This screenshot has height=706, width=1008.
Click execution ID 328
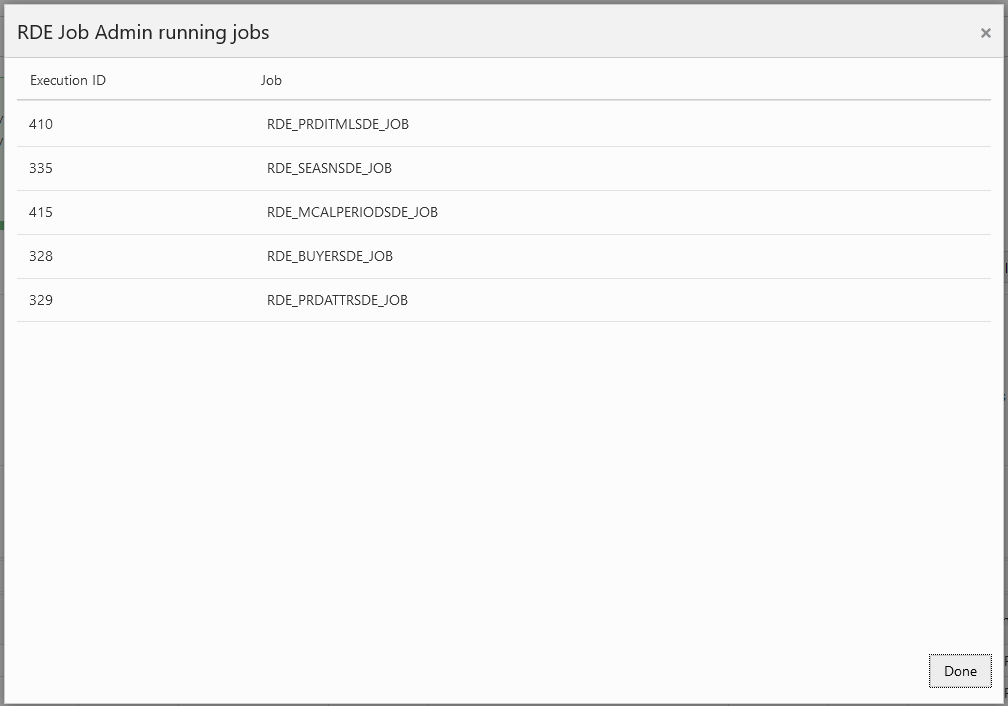point(39,256)
